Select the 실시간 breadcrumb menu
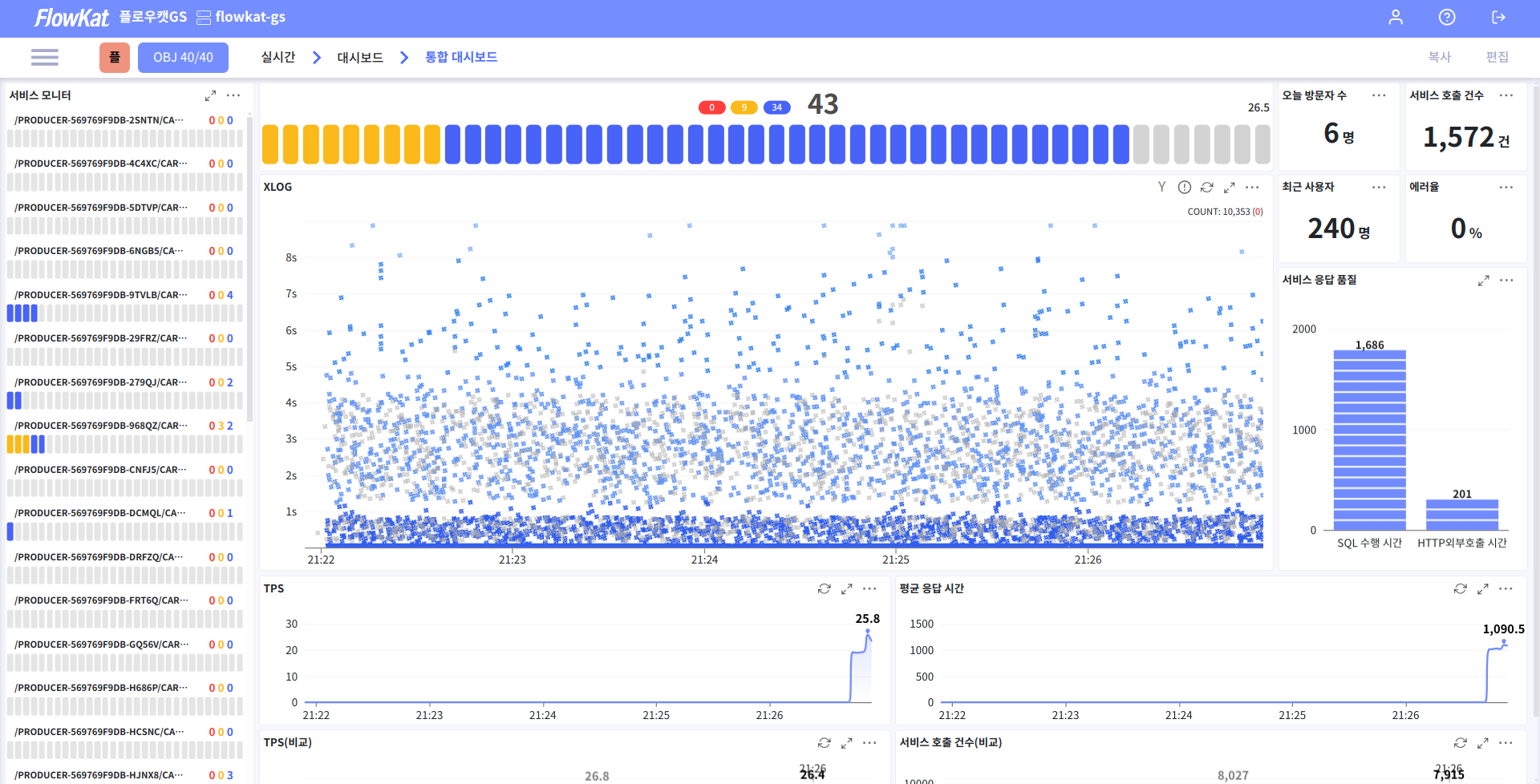This screenshot has width=1540, height=784. point(278,57)
